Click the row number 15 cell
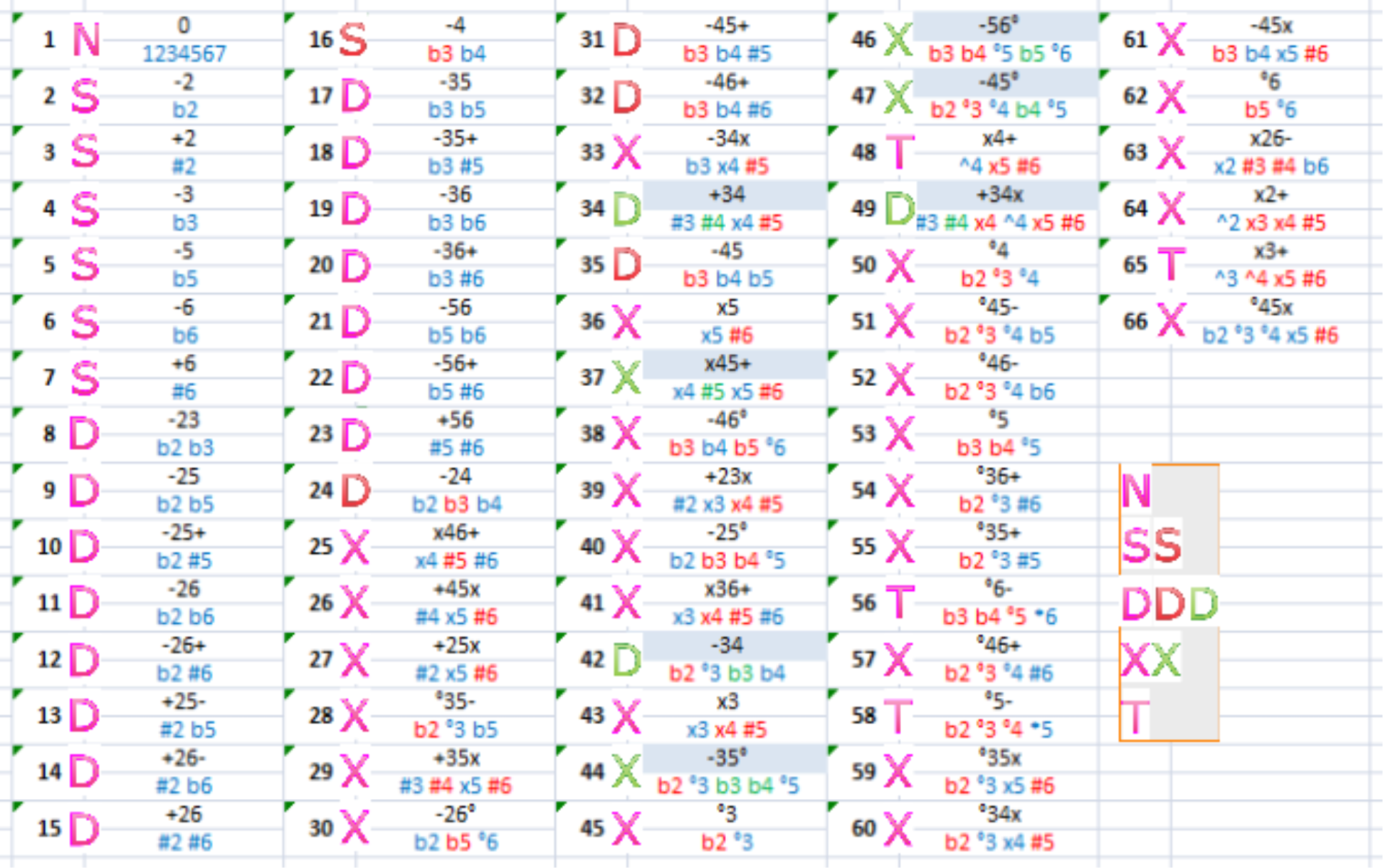1383x868 pixels. 49,828
